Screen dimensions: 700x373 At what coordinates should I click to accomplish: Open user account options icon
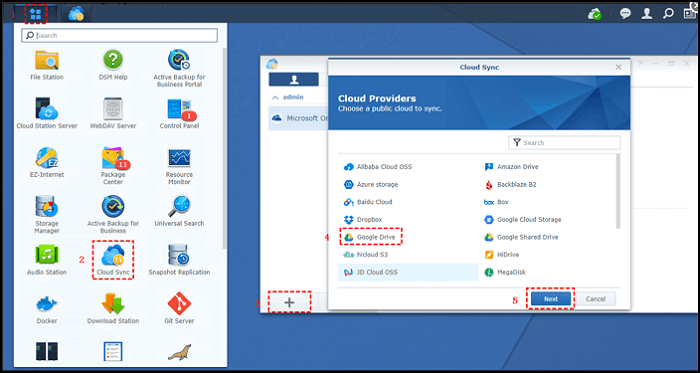tap(646, 14)
